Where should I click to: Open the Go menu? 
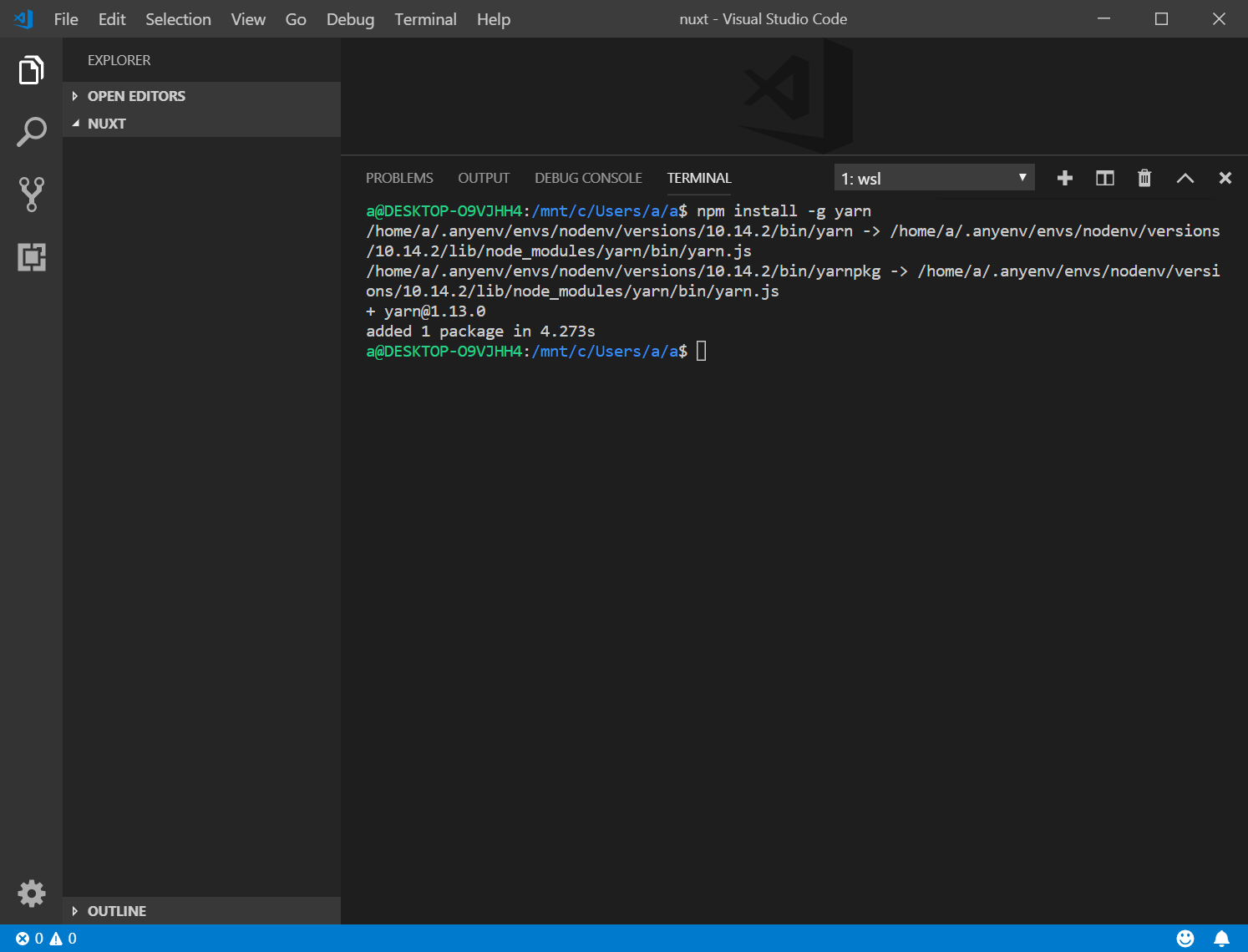click(296, 19)
